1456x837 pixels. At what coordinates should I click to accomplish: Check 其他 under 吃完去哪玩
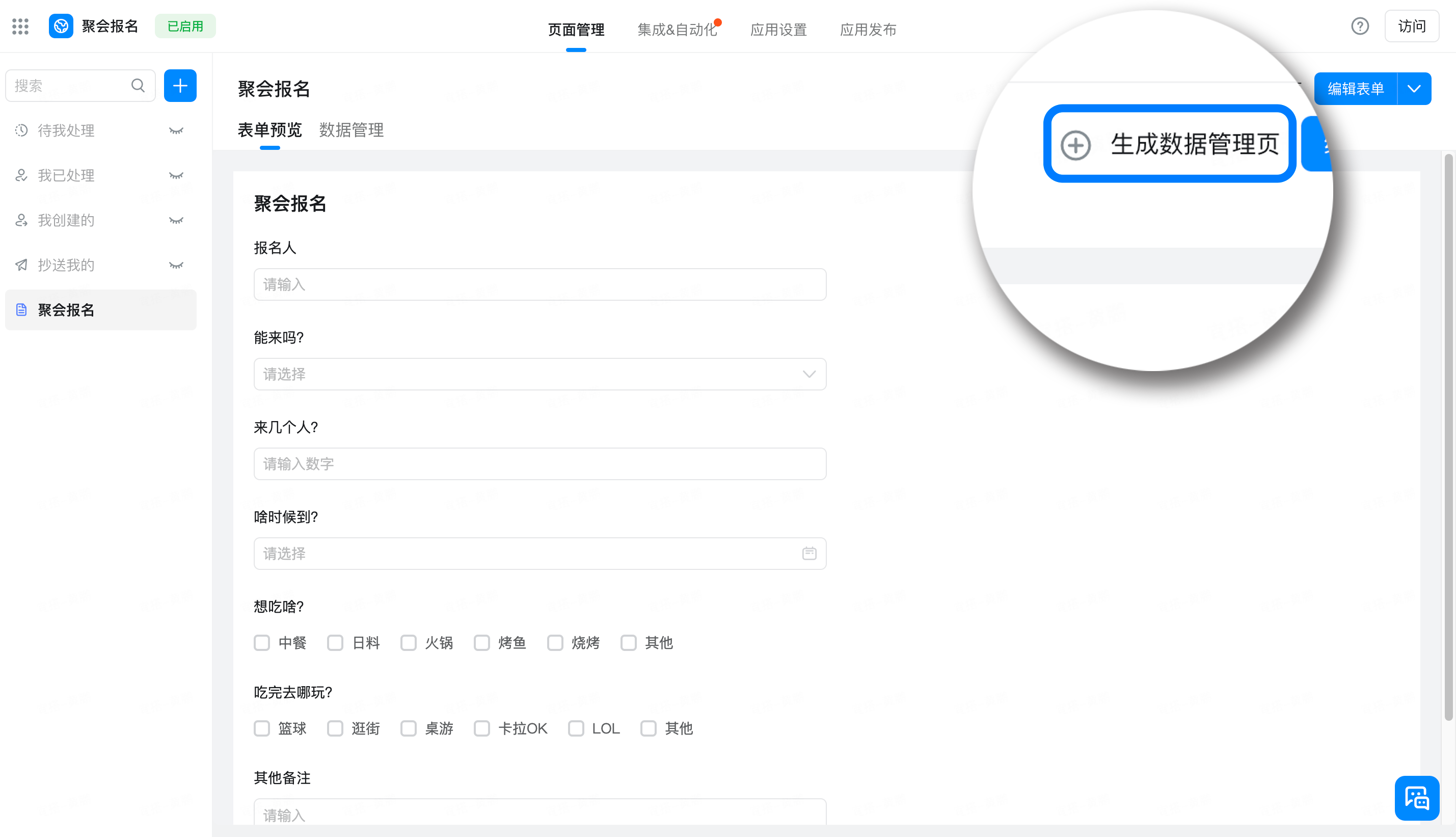pos(649,728)
